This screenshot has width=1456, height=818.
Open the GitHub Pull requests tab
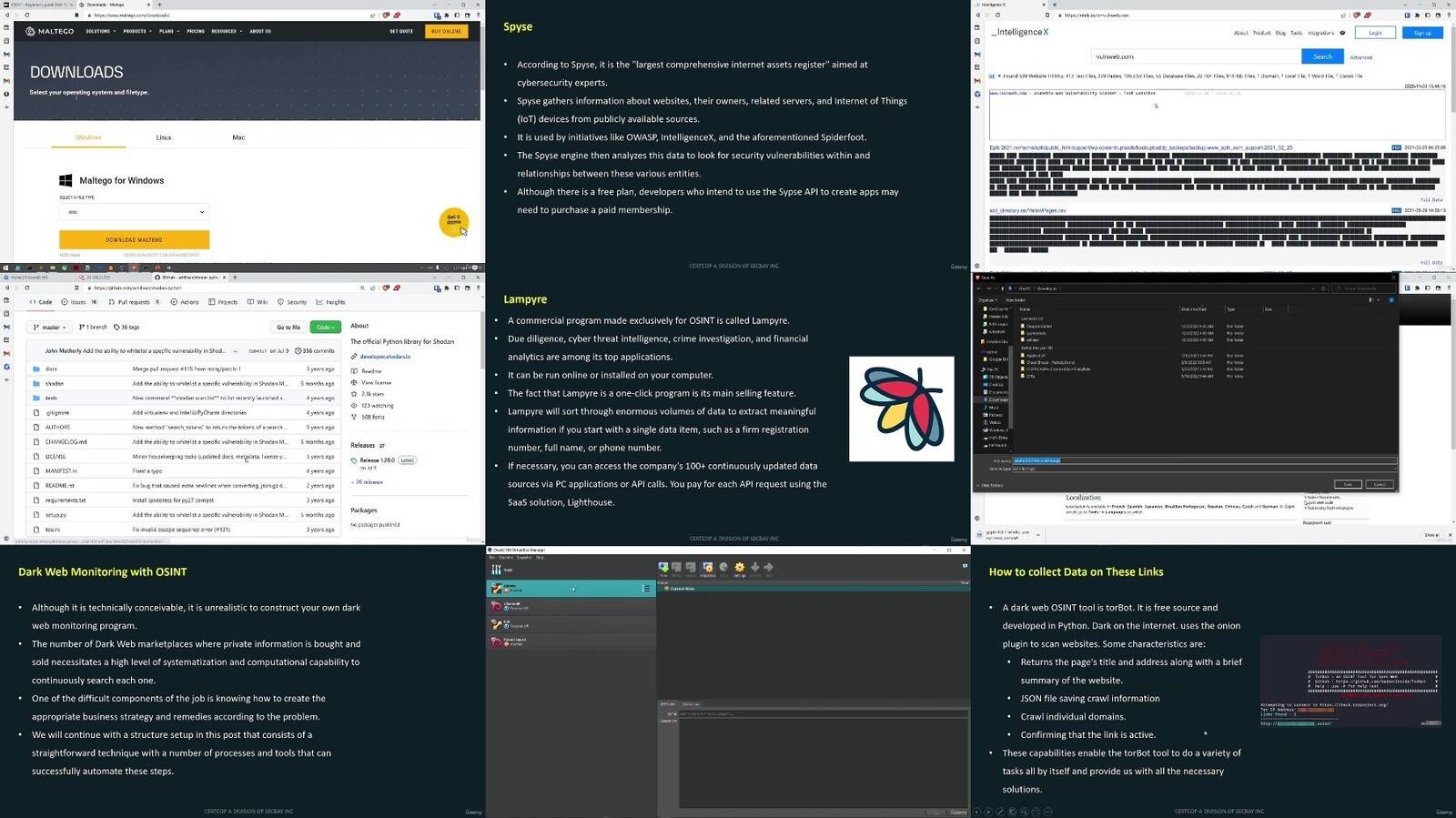pyautogui.click(x=134, y=302)
